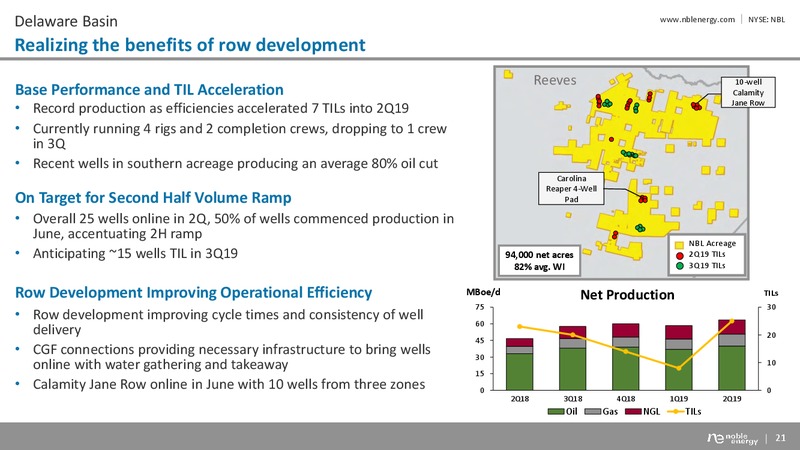Click the TILs line point at 2Q18

pos(519,327)
